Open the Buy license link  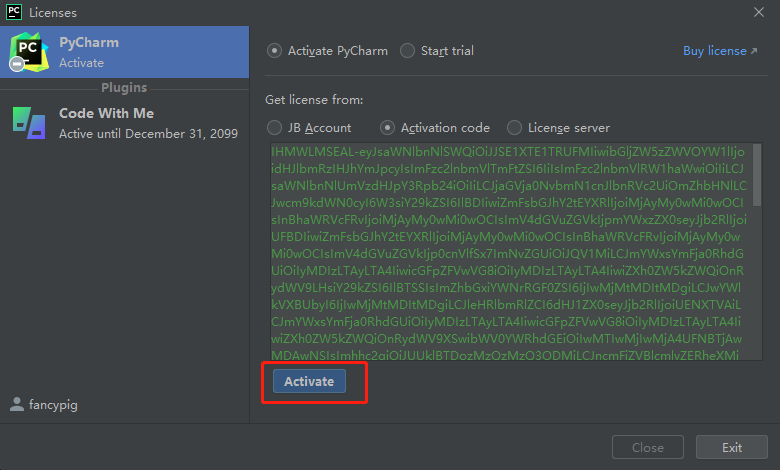coord(714,51)
